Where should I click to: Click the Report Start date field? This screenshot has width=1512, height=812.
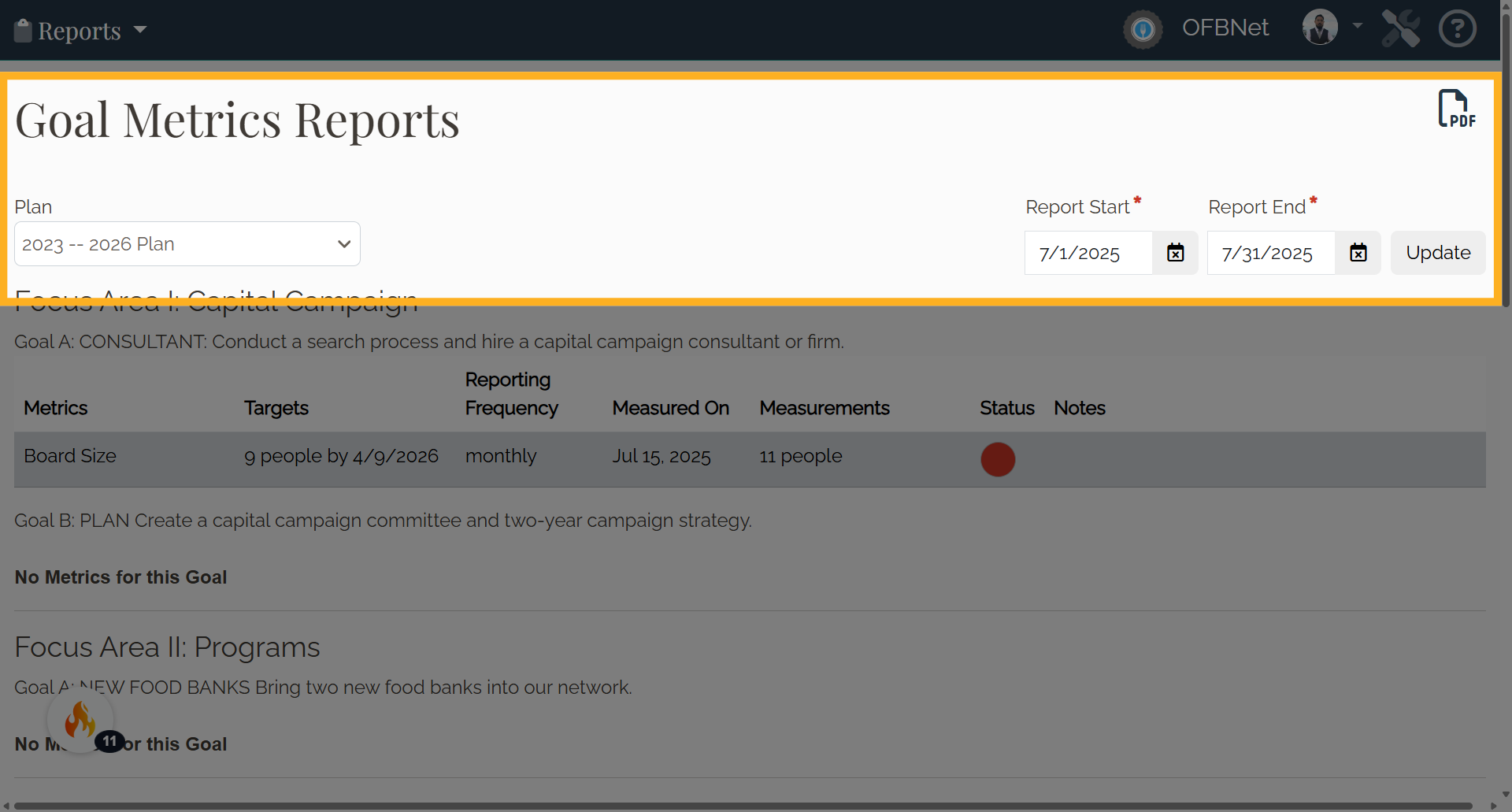1088,253
